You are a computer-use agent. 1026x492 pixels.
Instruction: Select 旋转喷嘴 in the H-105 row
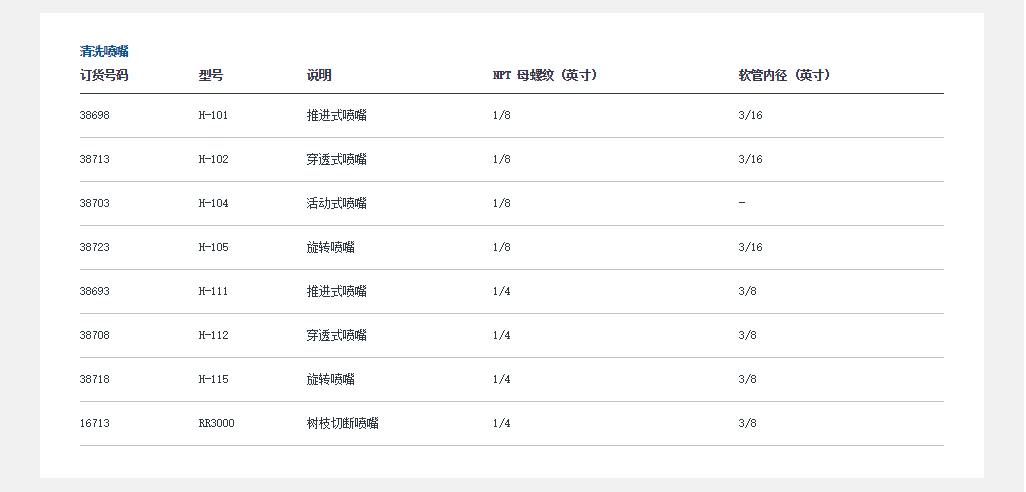(x=331, y=248)
